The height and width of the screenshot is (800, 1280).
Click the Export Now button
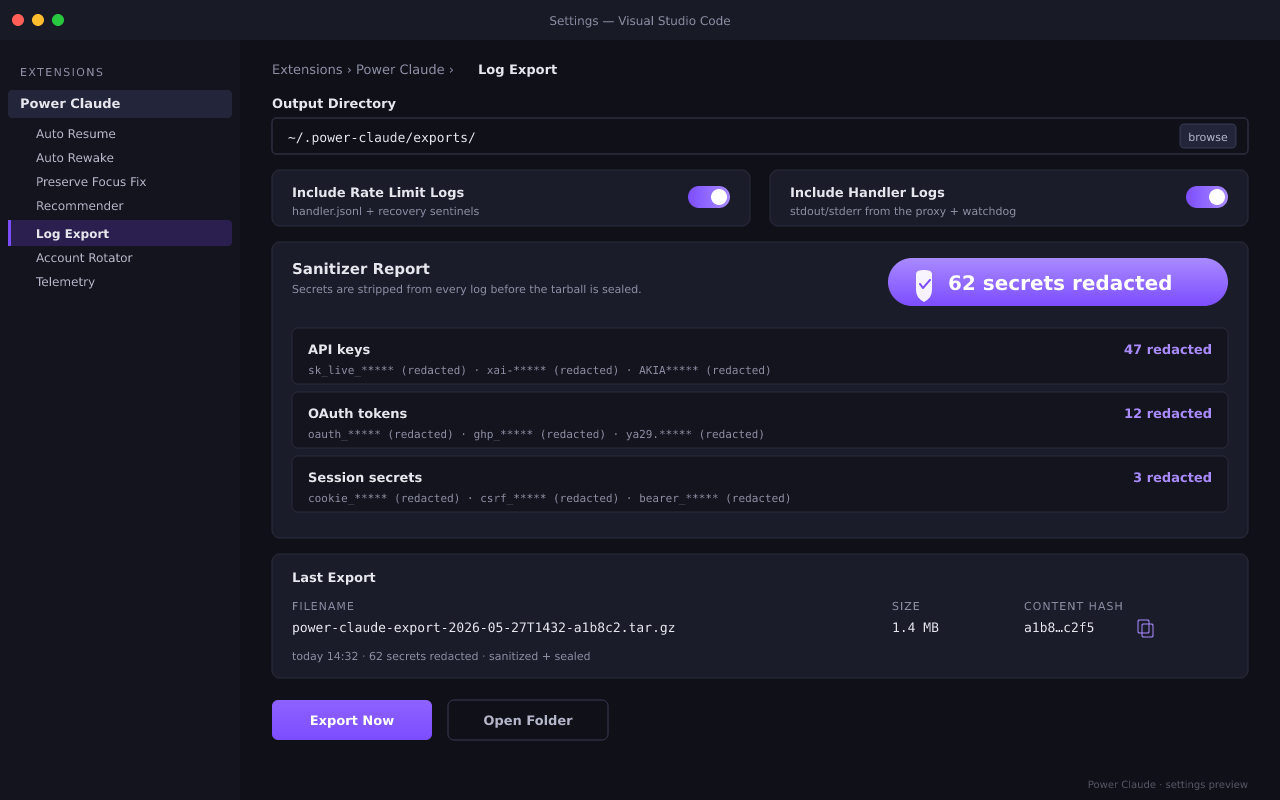click(x=352, y=720)
